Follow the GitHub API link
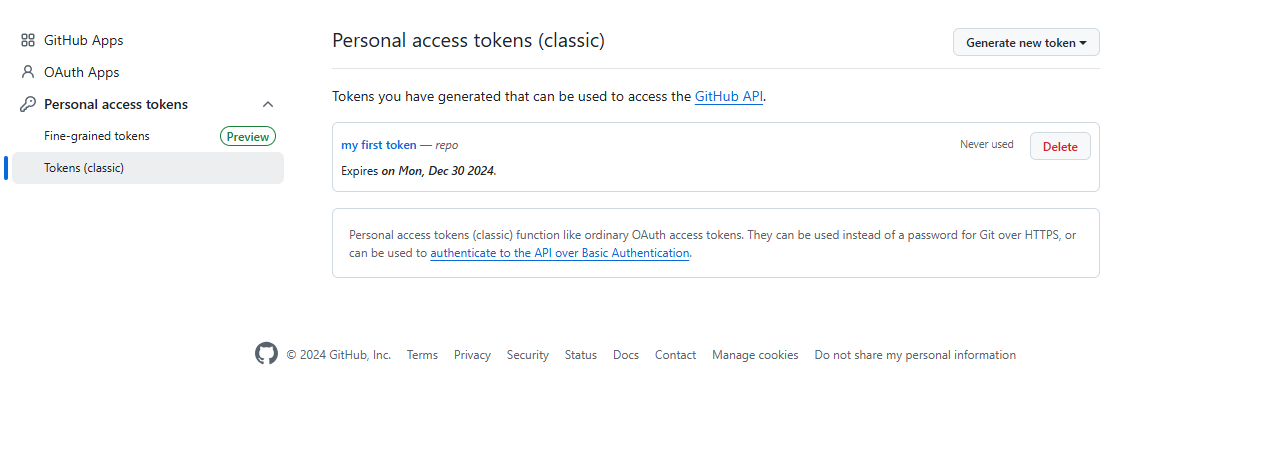Viewport: 1274px width, 455px height. tap(729, 97)
